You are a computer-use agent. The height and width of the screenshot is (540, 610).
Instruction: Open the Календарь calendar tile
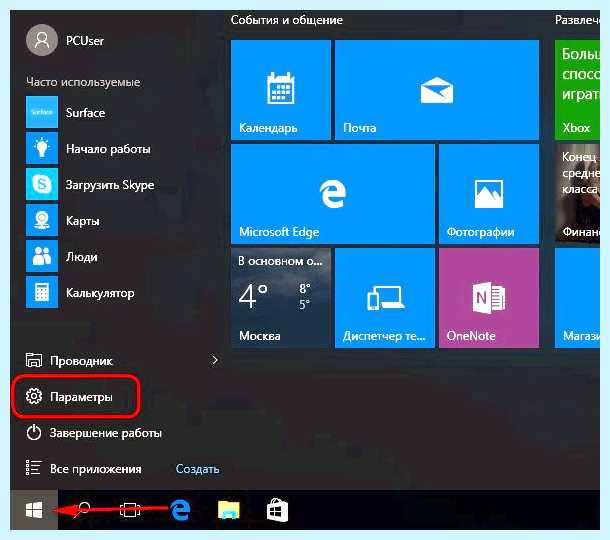pyautogui.click(x=281, y=90)
